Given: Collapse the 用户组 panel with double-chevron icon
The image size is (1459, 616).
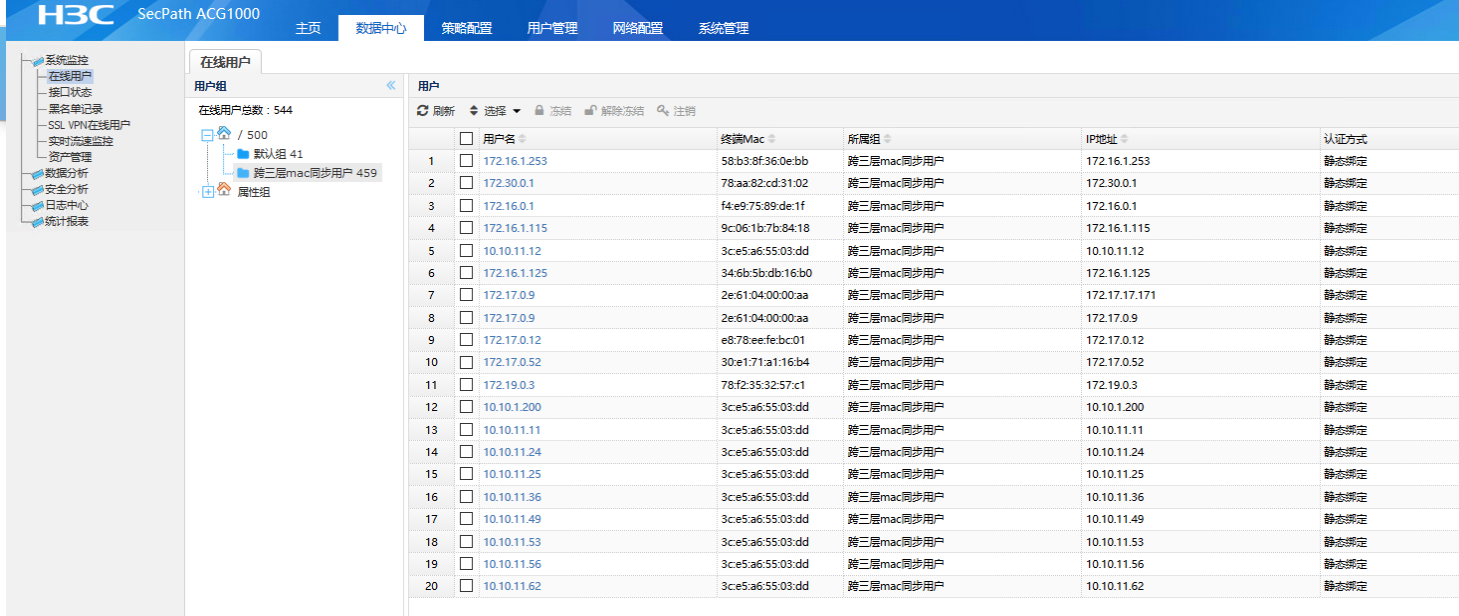Looking at the screenshot, I should click(x=391, y=86).
